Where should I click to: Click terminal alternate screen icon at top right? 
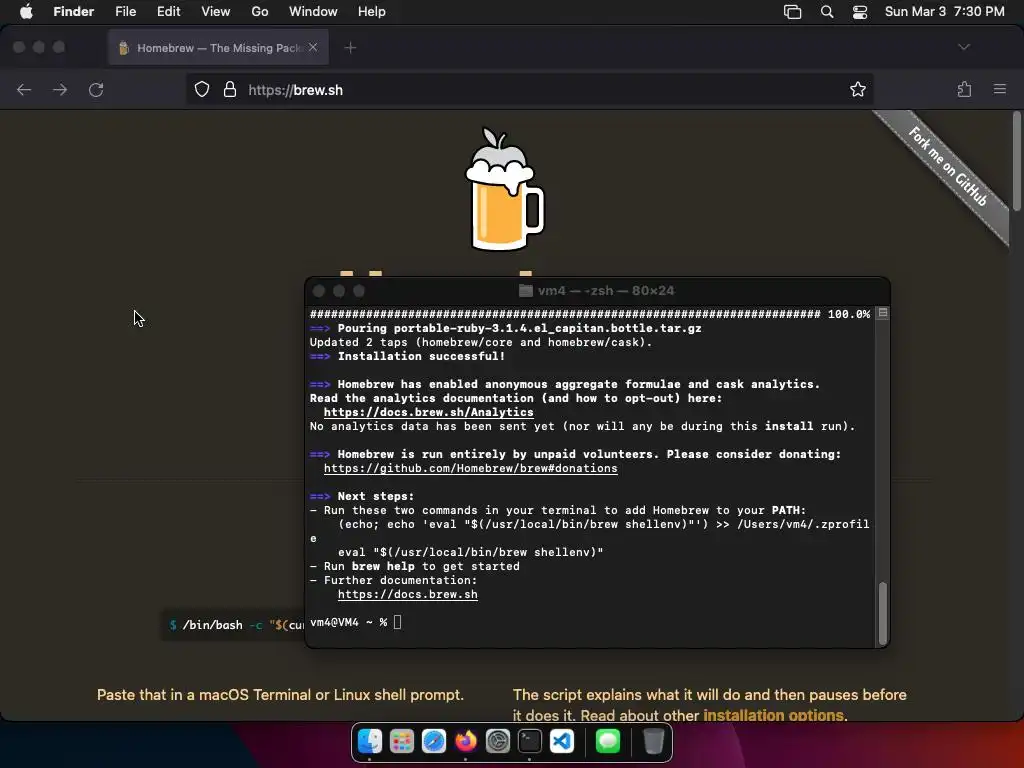coord(882,313)
